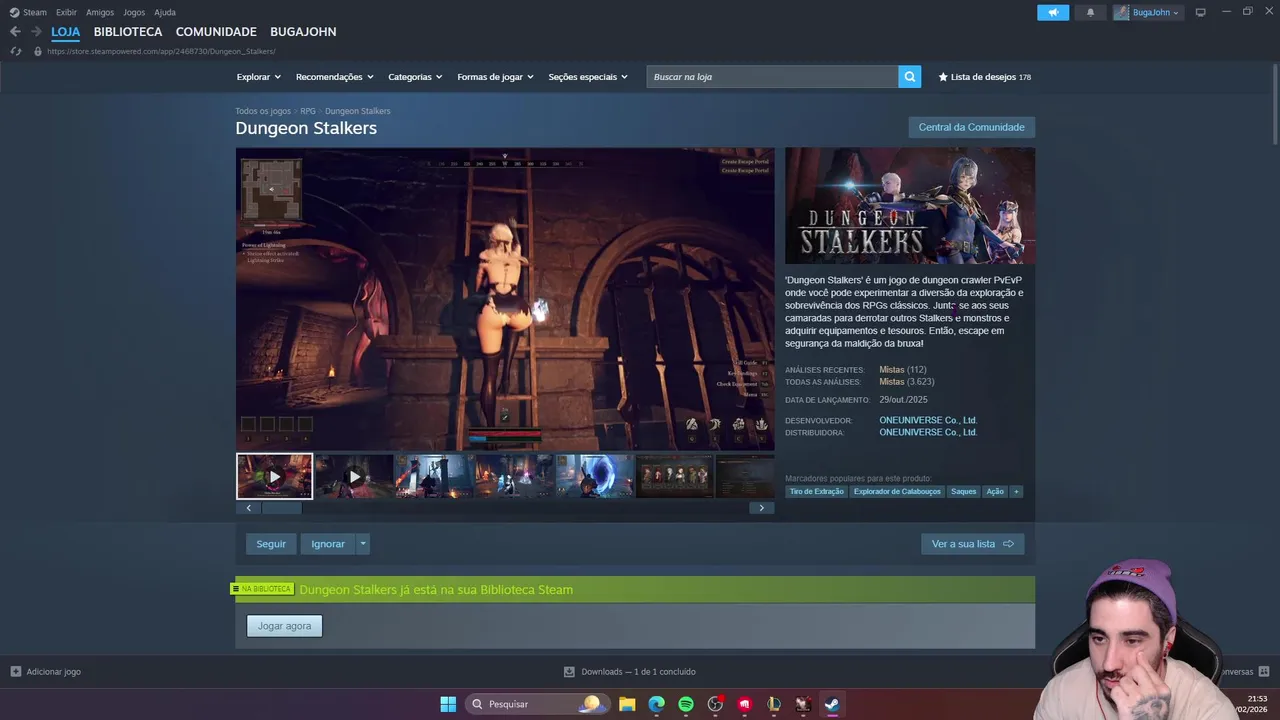
Task: Launch Microsoft Edge from taskbar
Action: 656,704
